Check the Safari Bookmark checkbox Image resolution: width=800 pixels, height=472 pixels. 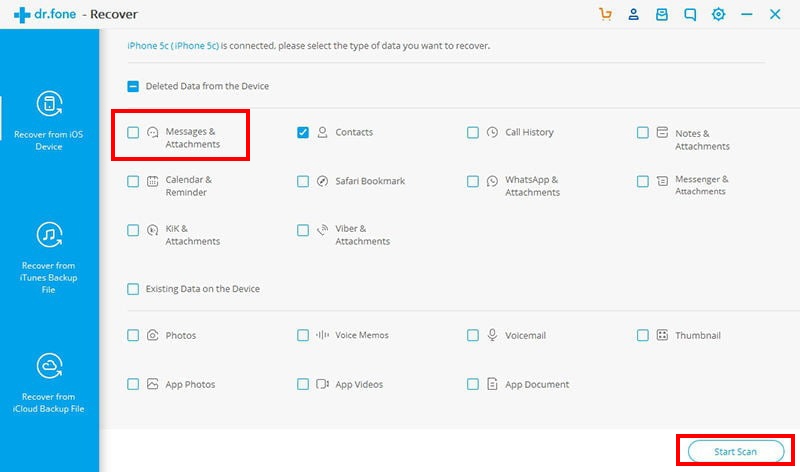coord(303,181)
